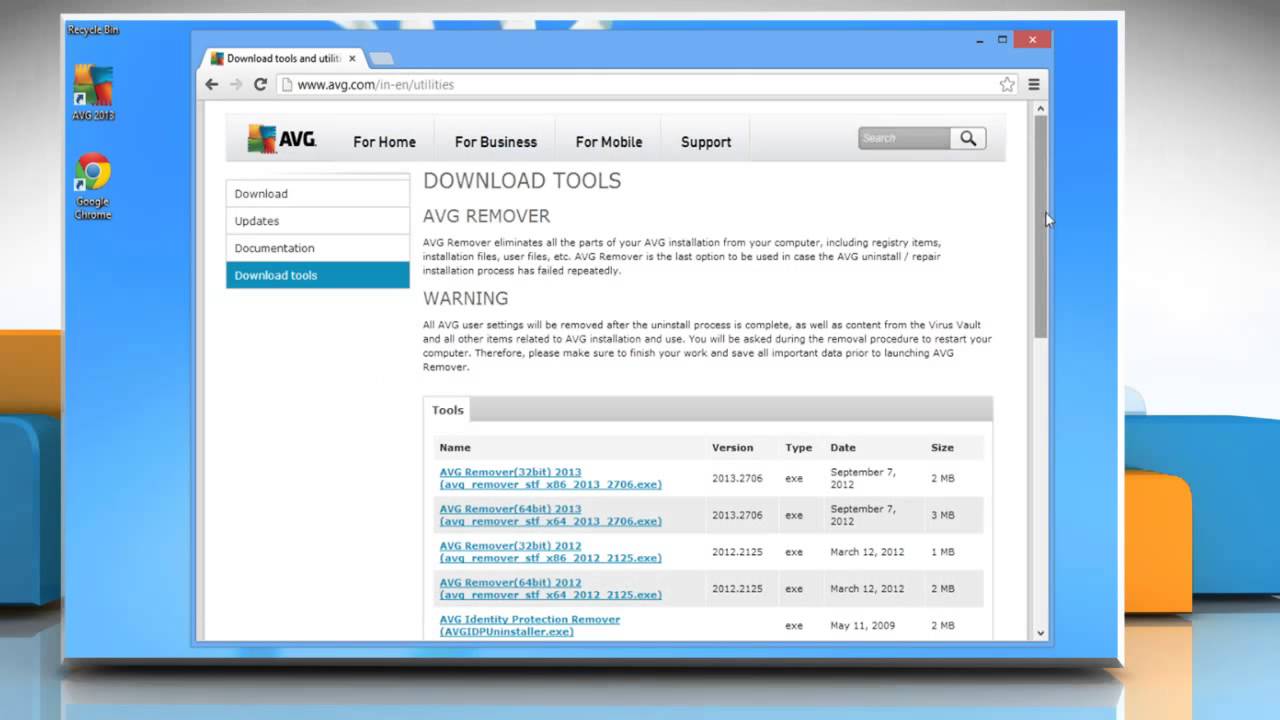The width and height of the screenshot is (1280, 720).
Task: Open the For Home menu
Action: click(x=384, y=142)
